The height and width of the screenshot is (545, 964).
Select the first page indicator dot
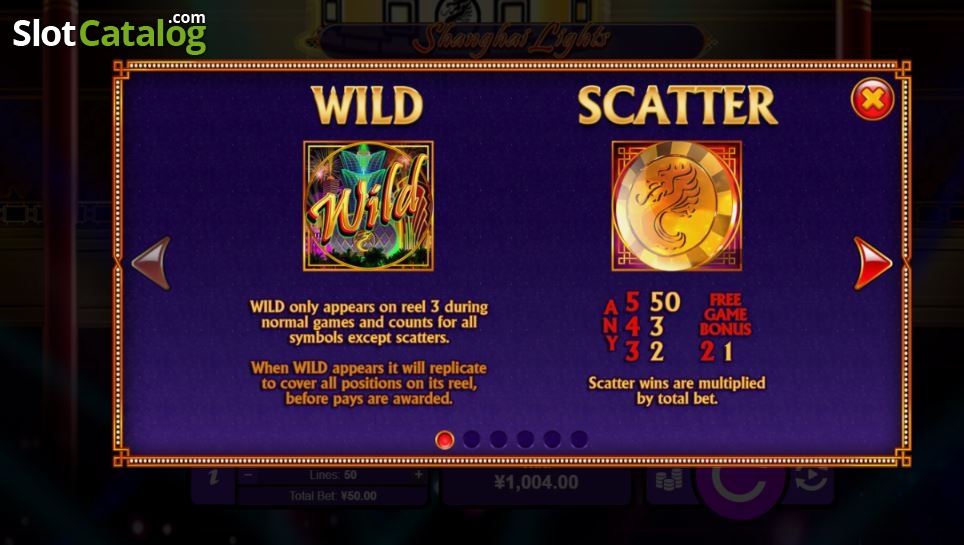click(444, 439)
